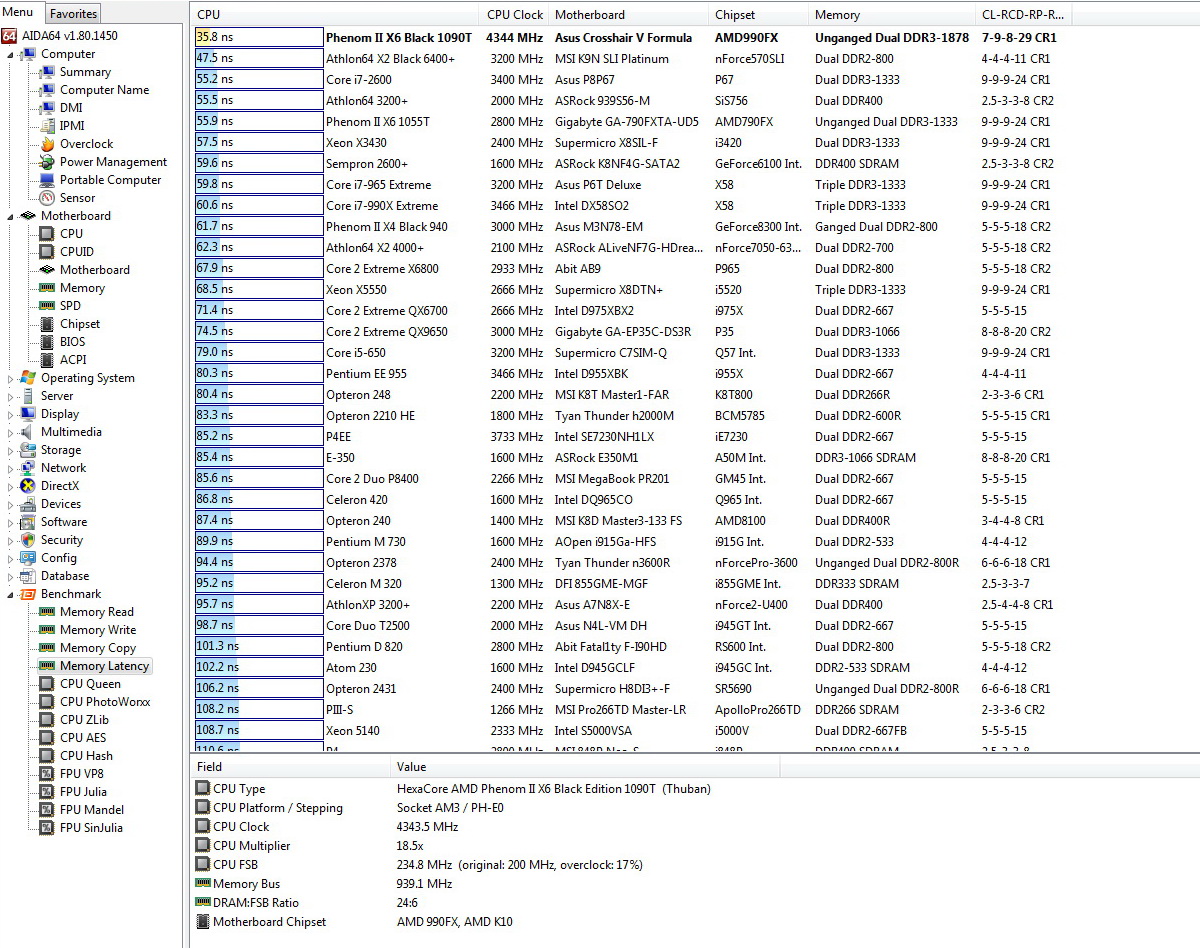Screen dimensions: 1200x948
Task: Click the Field column header
Action: (x=291, y=767)
